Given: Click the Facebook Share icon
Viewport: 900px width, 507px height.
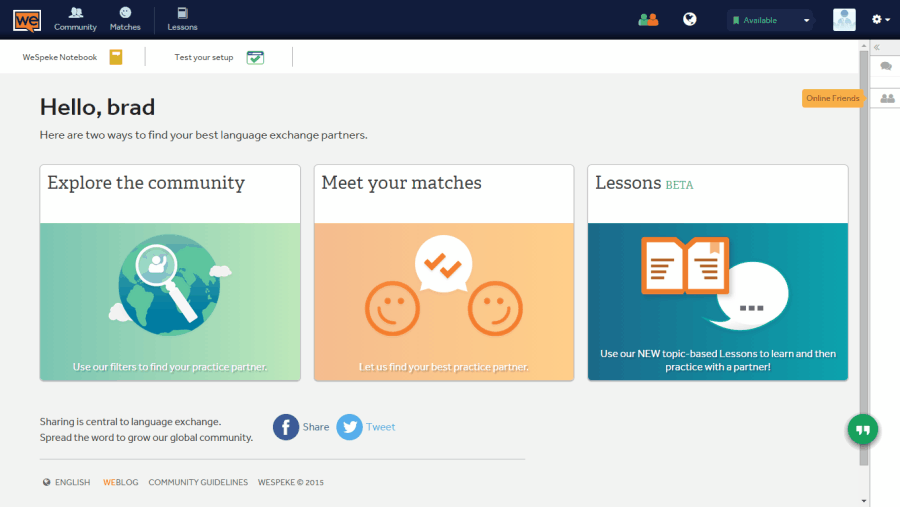Looking at the screenshot, I should click(286, 427).
